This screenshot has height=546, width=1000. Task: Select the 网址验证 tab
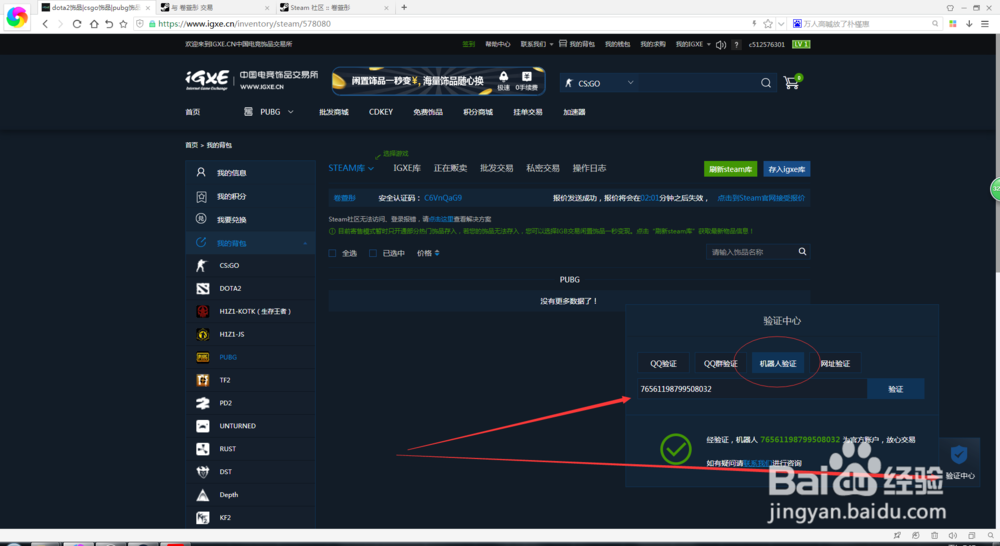coord(835,364)
